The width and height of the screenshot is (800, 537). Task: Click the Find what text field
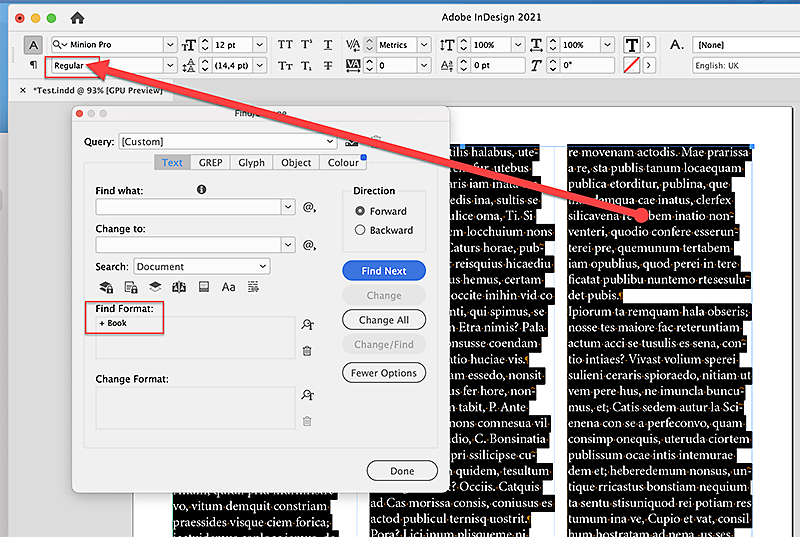[x=188, y=207]
